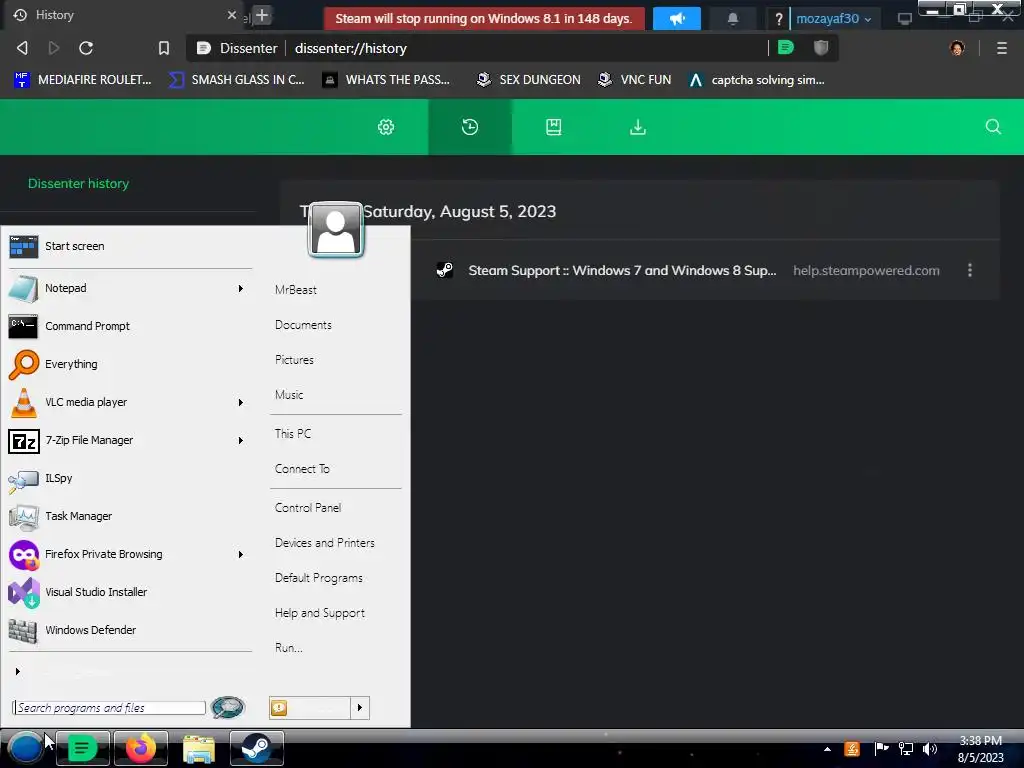The width and height of the screenshot is (1024, 768).
Task: Open Devices and Printers
Action: (325, 543)
